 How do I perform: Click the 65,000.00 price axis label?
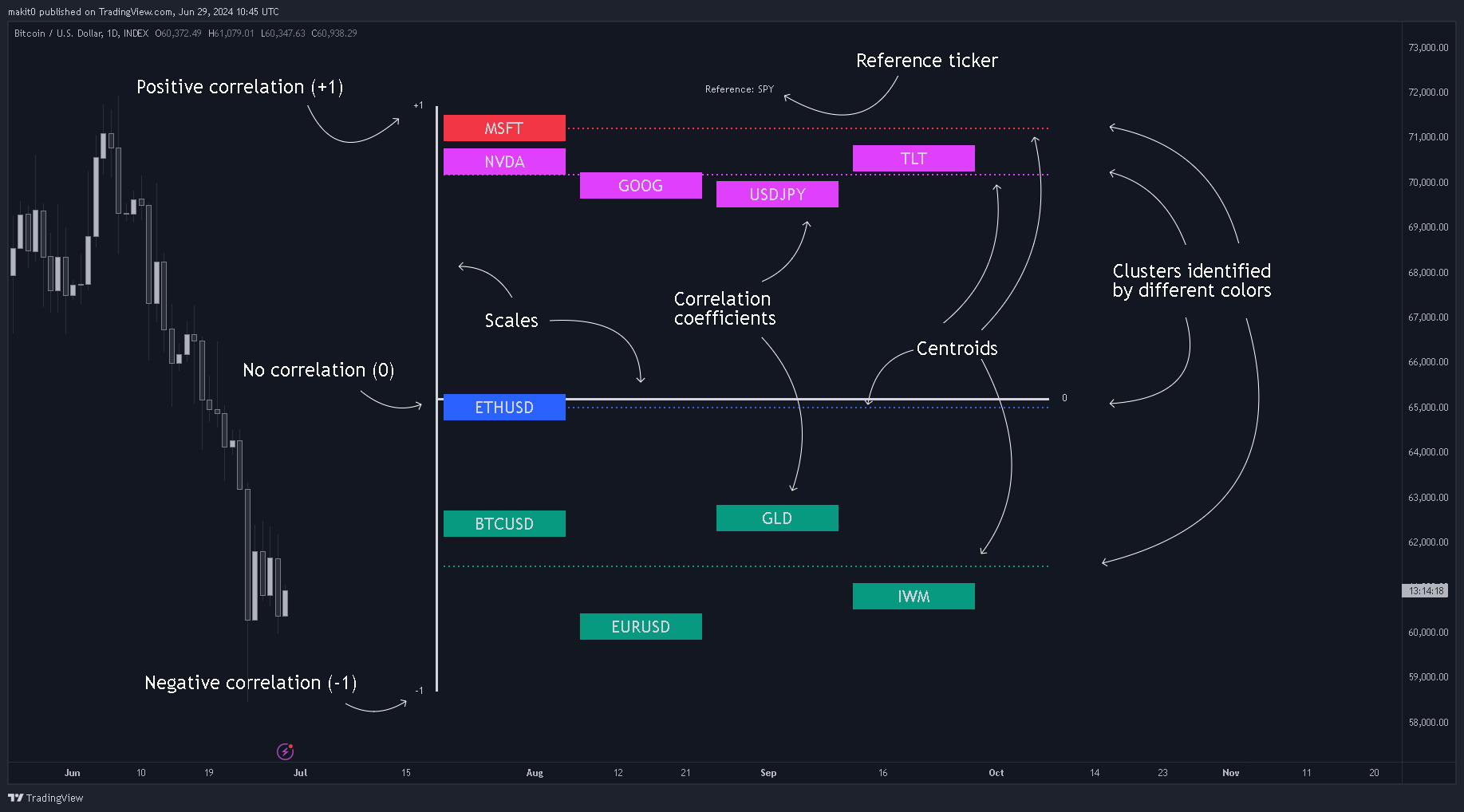pyautogui.click(x=1428, y=408)
